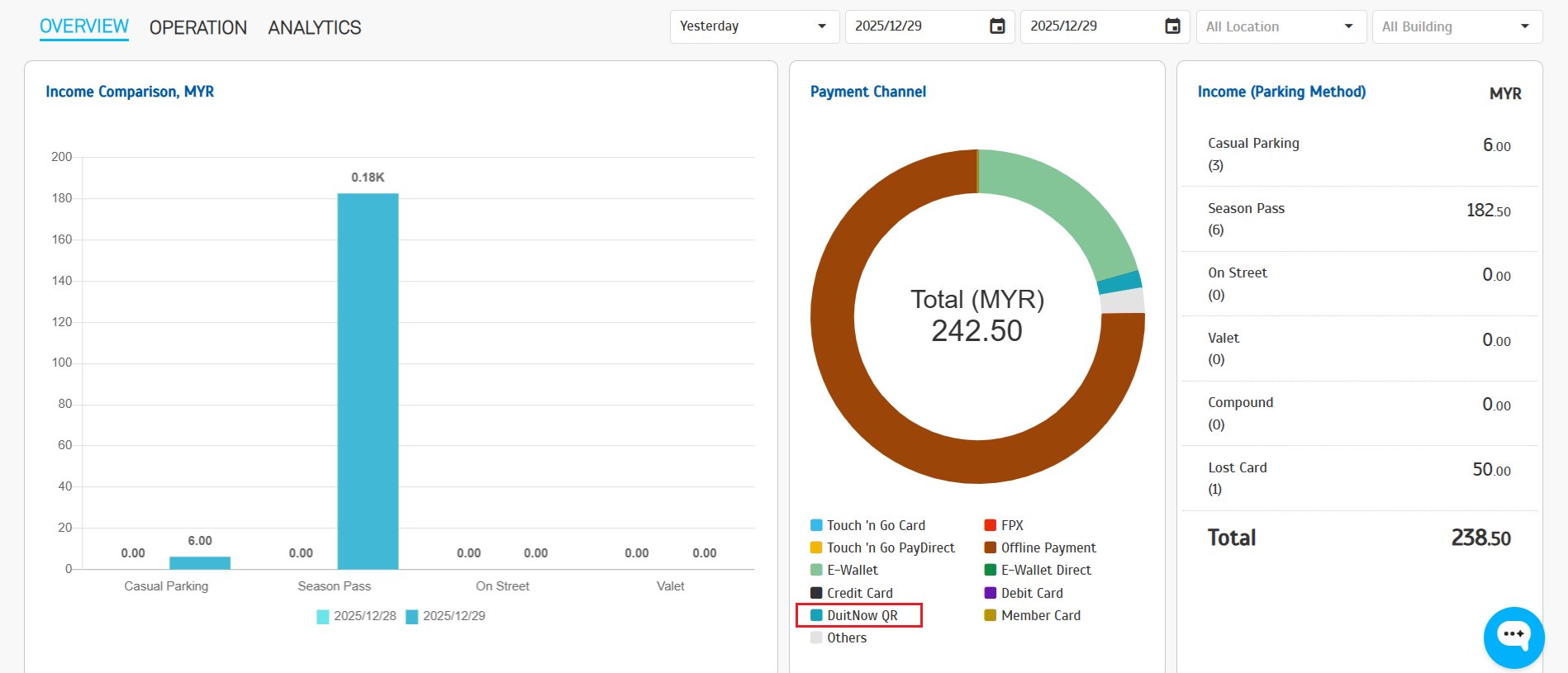Screen dimensions: 1568x673
Task: Open the All Building dropdown
Action: [x=1456, y=26]
